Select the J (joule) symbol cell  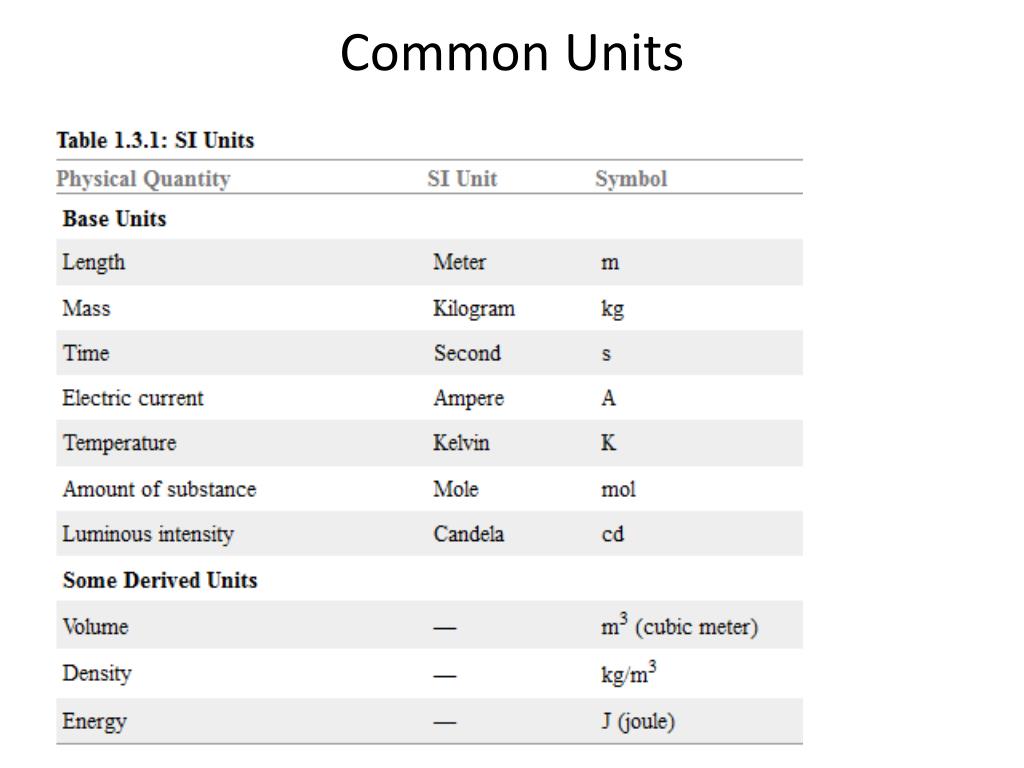tap(638, 722)
